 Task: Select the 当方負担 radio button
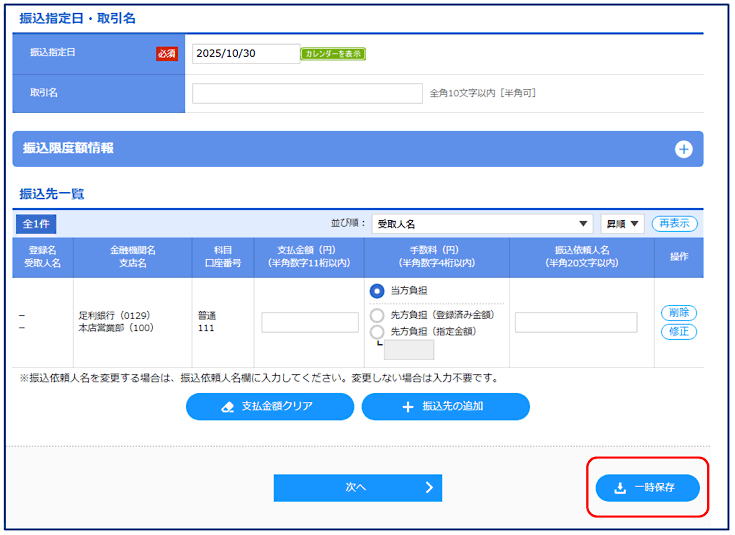(x=377, y=291)
